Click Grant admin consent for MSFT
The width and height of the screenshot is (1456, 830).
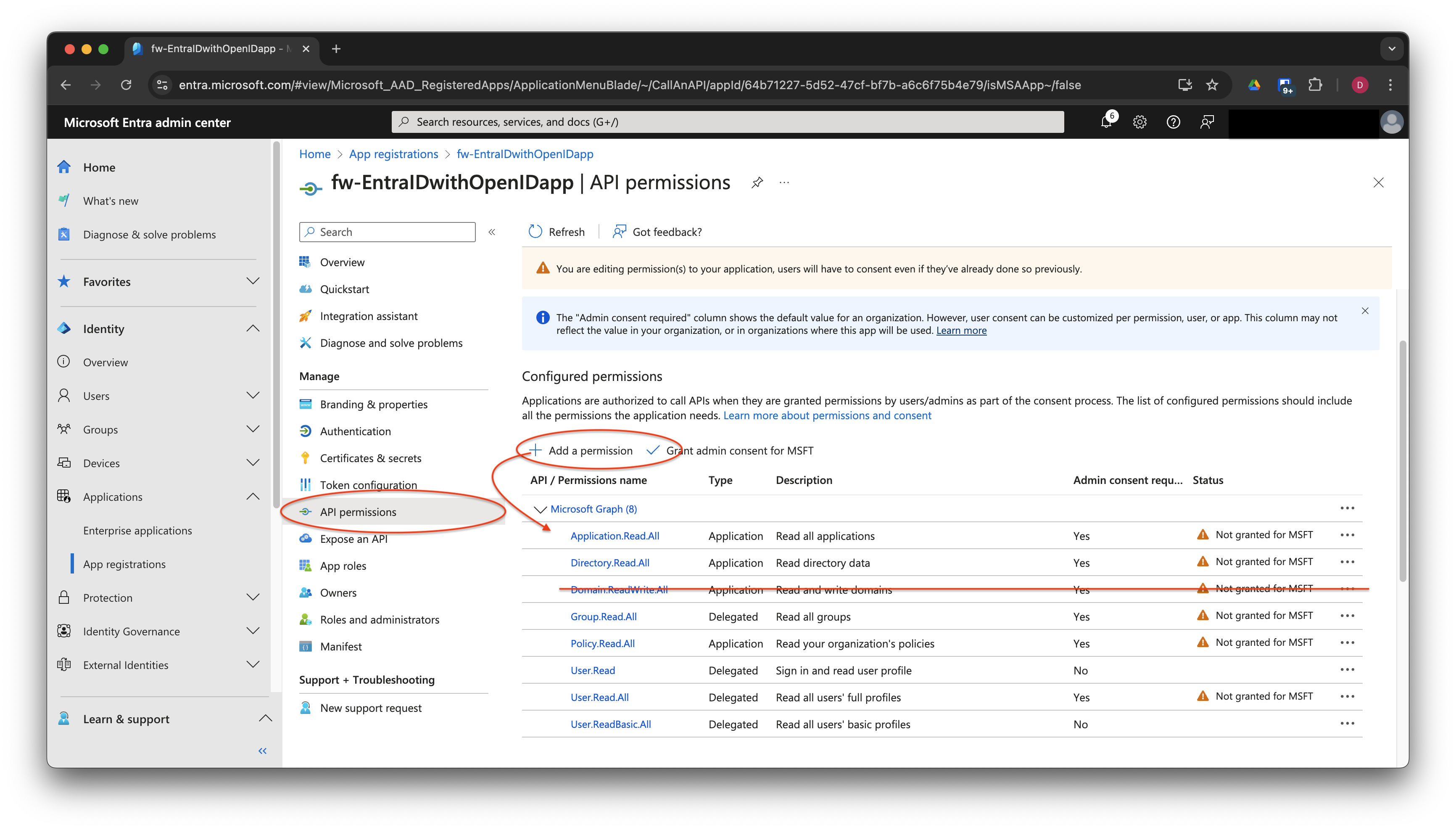click(x=731, y=450)
